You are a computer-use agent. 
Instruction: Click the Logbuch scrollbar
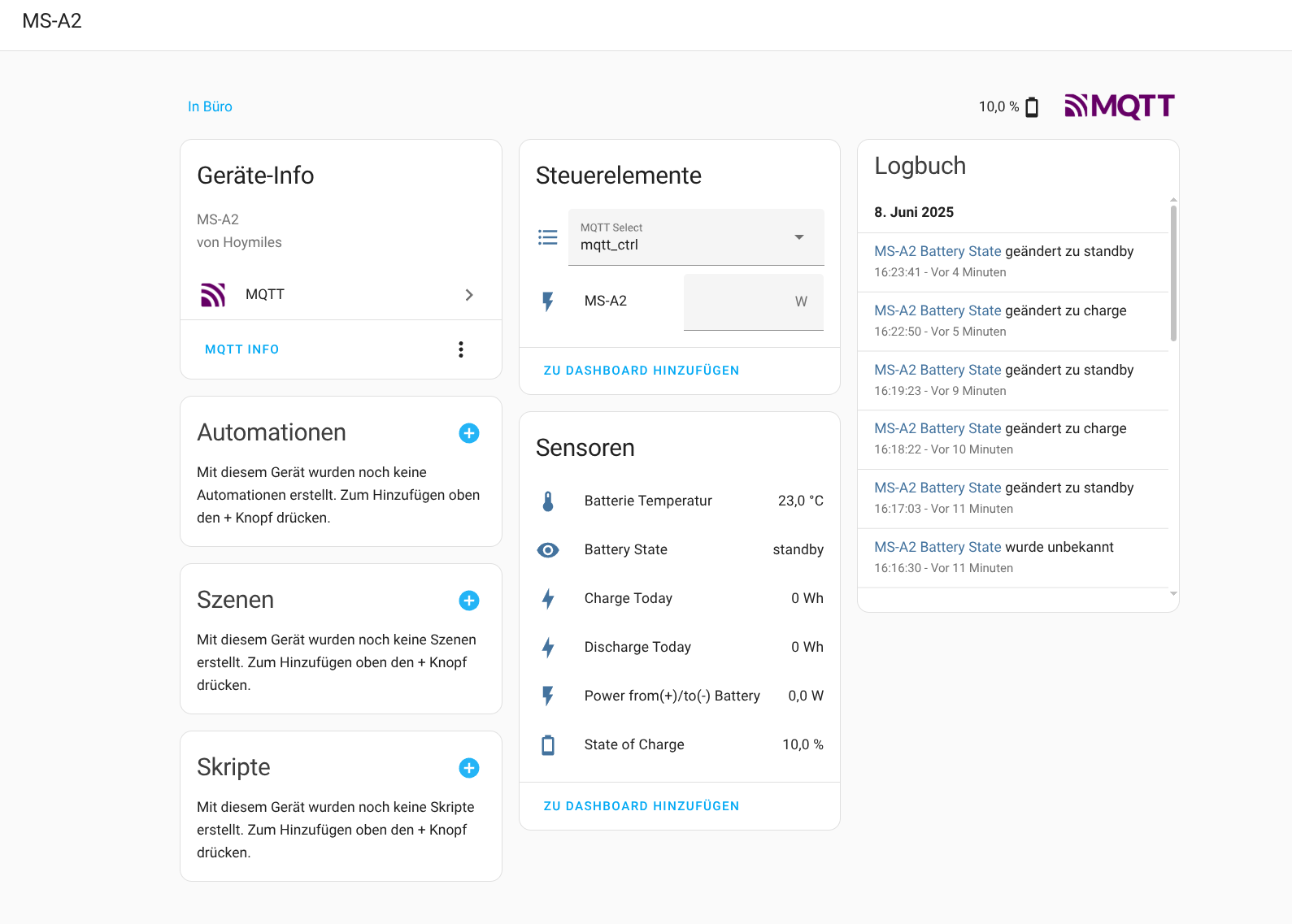click(x=1173, y=273)
